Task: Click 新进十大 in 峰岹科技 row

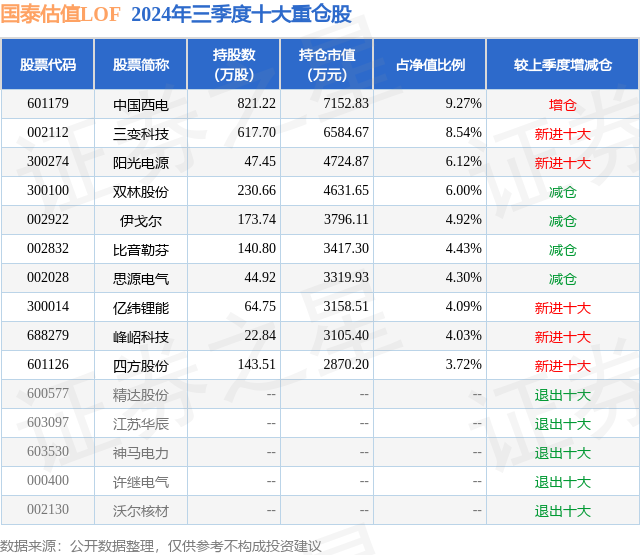Action: [x=563, y=337]
